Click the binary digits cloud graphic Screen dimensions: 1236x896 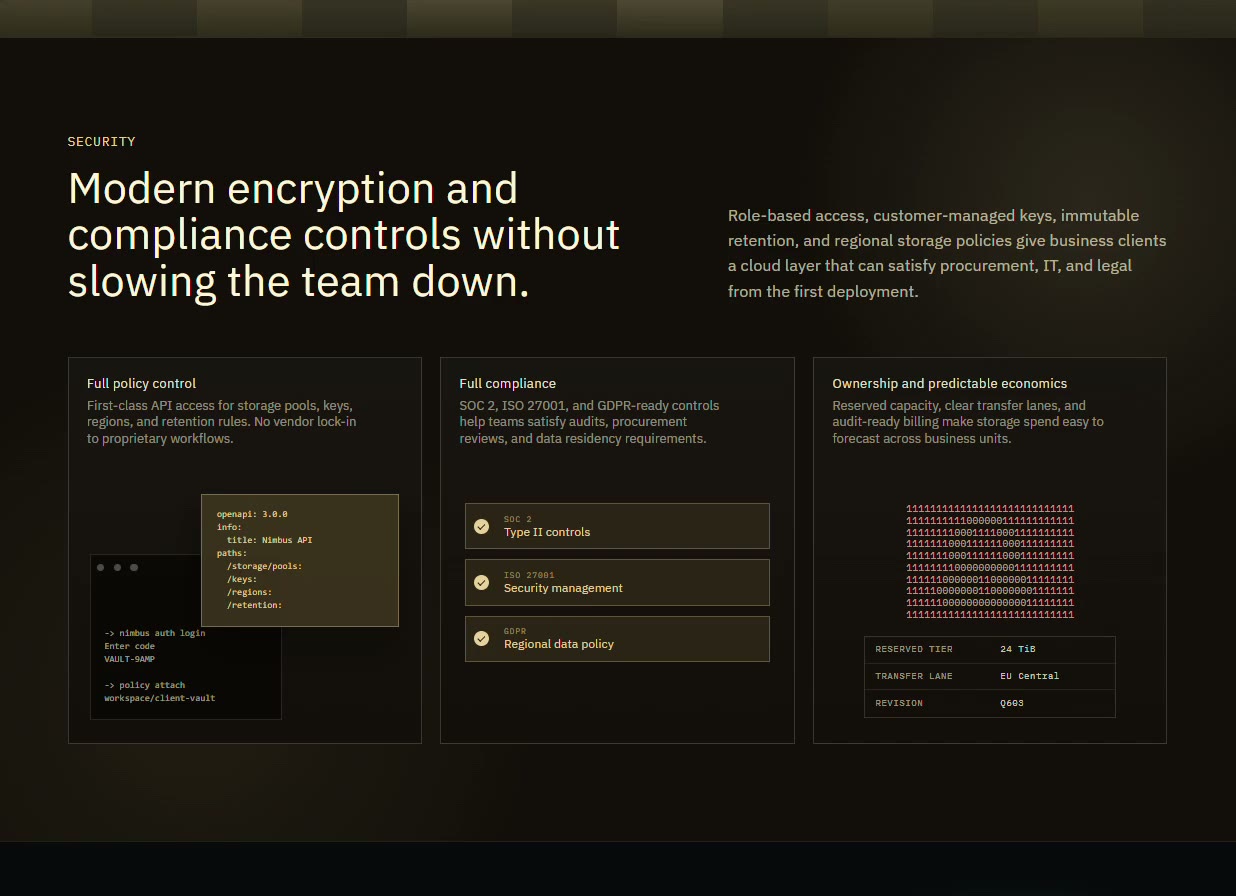990,561
